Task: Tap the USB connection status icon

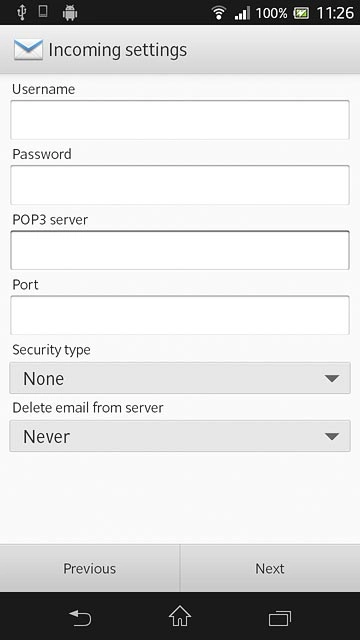Action: pyautogui.click(x=22, y=13)
